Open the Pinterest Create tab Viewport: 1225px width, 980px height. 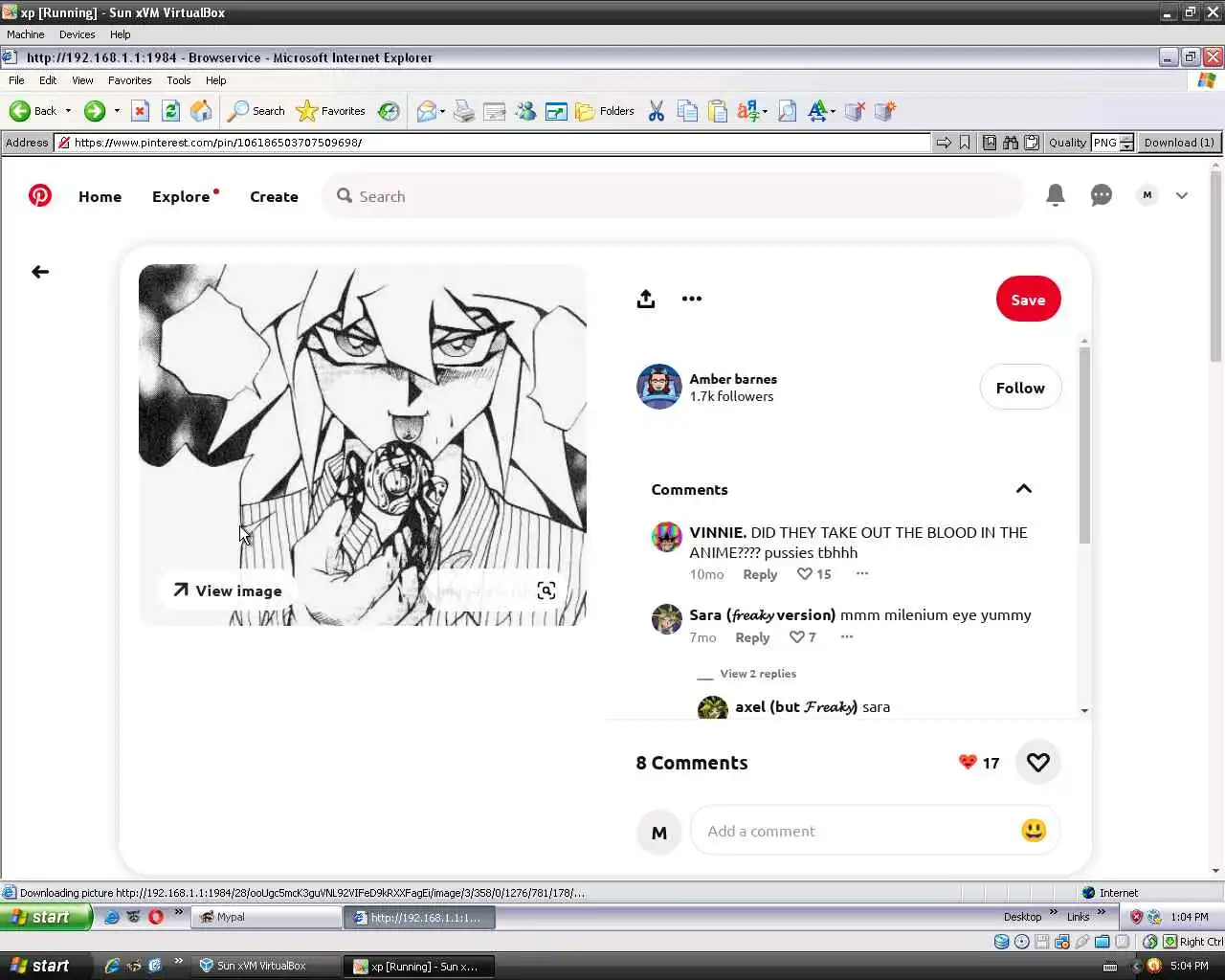[274, 196]
